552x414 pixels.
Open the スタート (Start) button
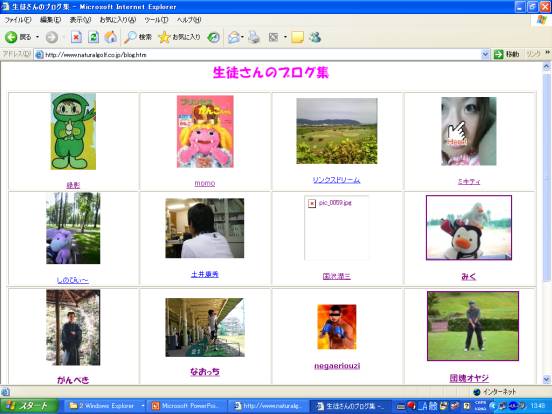pyautogui.click(x=29, y=406)
